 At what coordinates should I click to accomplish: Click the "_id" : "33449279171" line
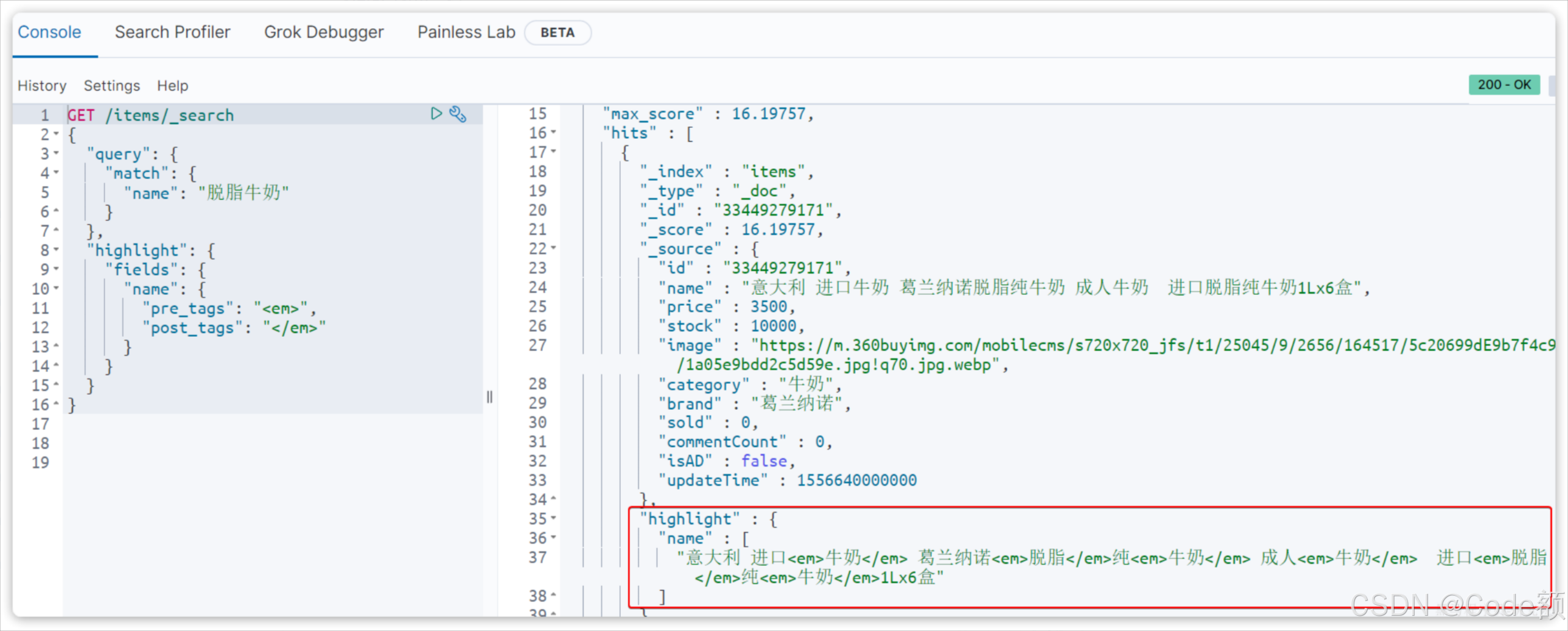point(740,210)
